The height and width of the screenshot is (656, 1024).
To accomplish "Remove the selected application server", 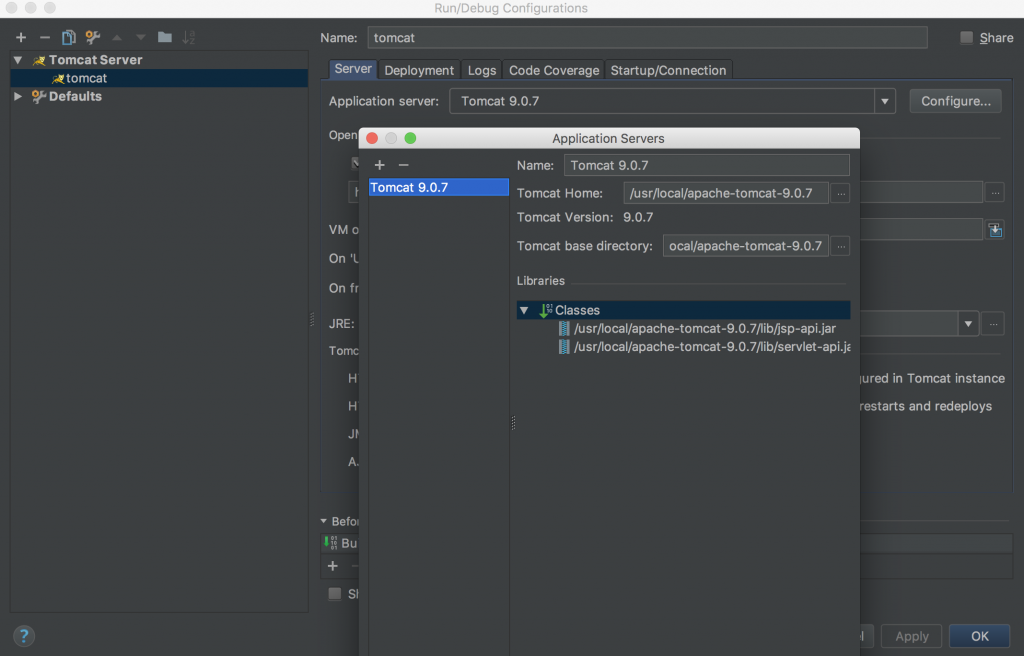I will tap(403, 165).
